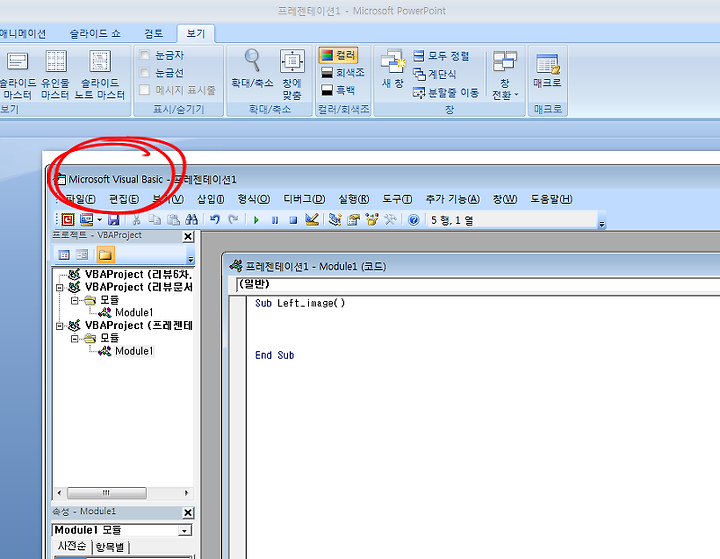Click the End Sub line in code
720x559 pixels.
(x=275, y=355)
